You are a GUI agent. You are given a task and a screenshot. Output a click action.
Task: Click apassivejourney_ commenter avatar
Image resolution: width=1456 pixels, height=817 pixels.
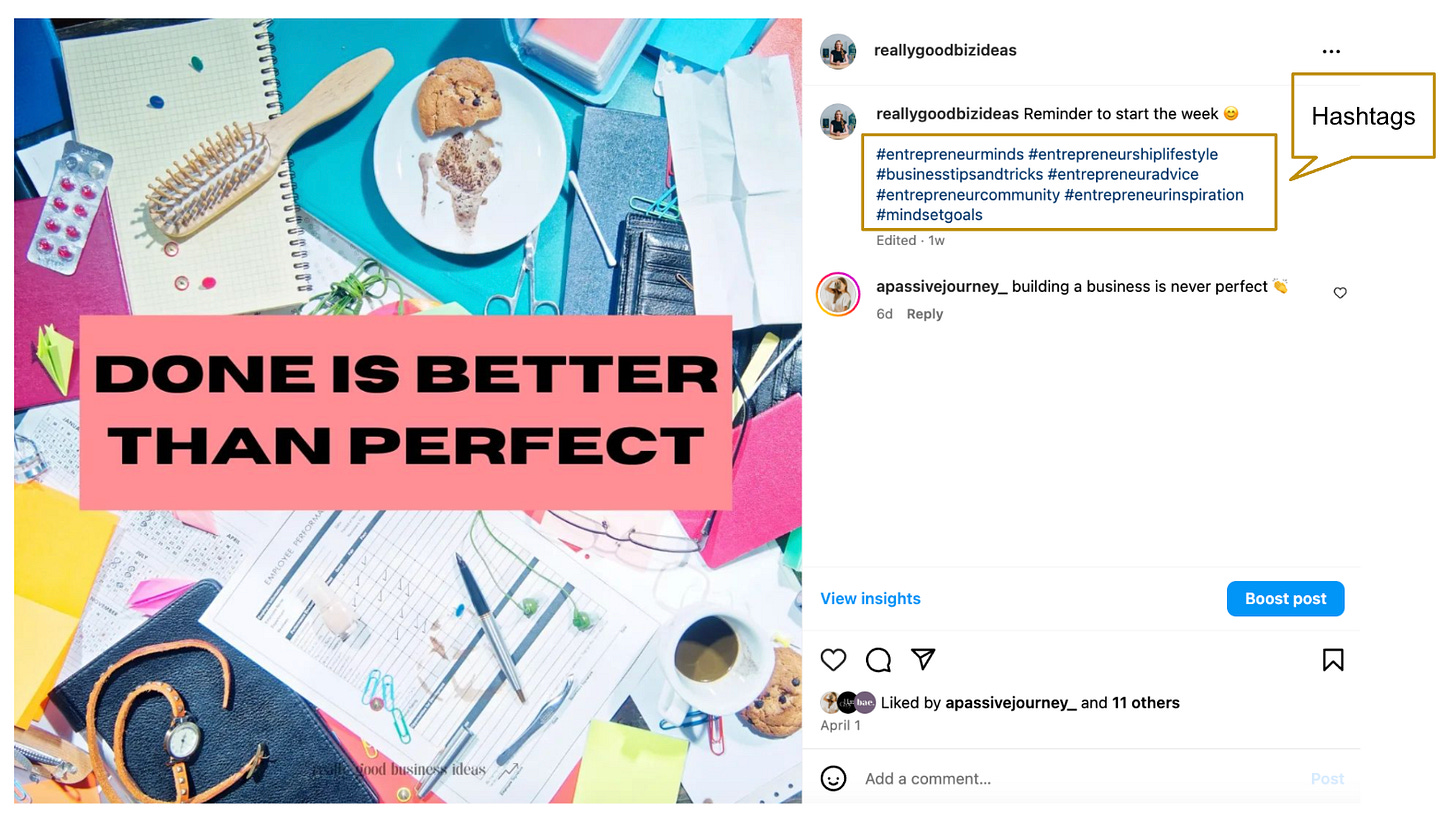coord(838,294)
